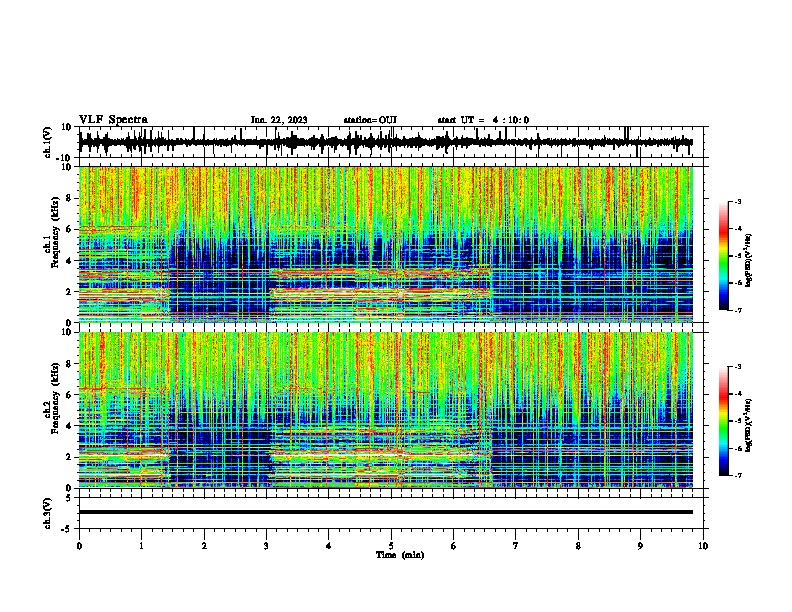Image resolution: width=792 pixels, height=612 pixels.
Task: Click the "ch.3(V)" axis label
Action: point(48,513)
